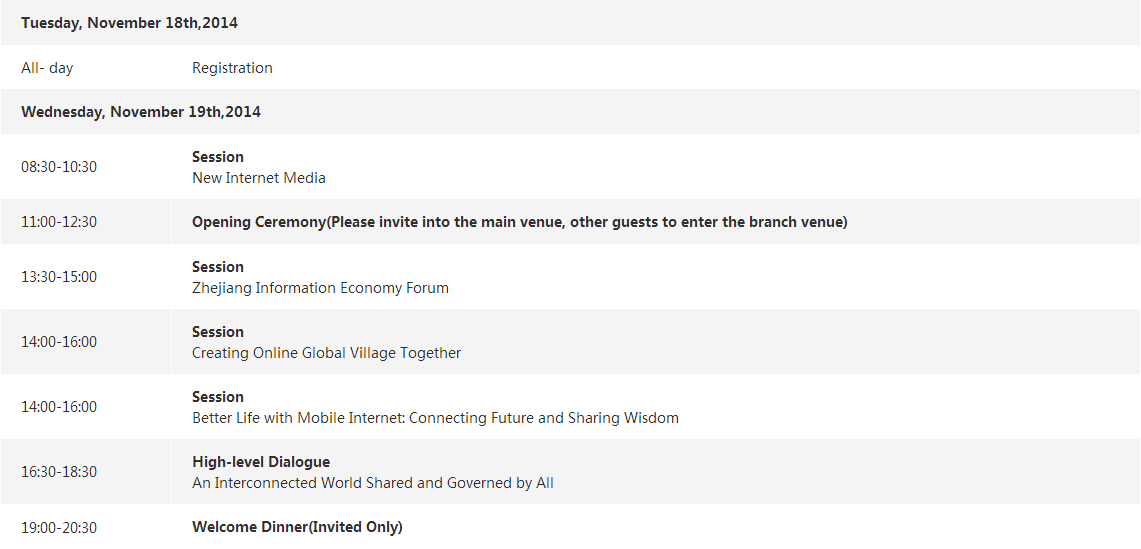
Task: Click the High-level Dialogue heading
Action: pyautogui.click(x=261, y=462)
